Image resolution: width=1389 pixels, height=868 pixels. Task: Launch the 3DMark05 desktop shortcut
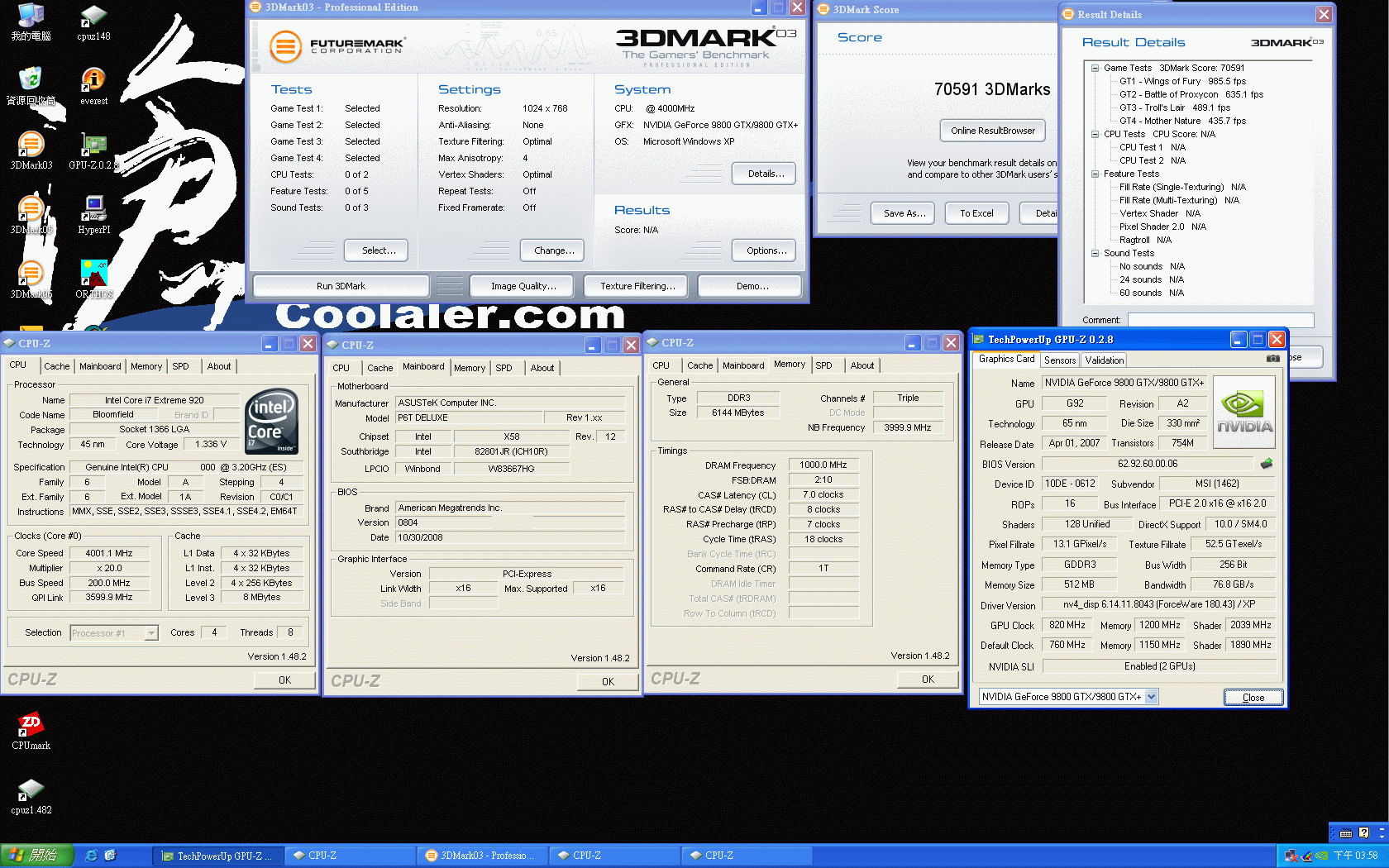pos(31,215)
